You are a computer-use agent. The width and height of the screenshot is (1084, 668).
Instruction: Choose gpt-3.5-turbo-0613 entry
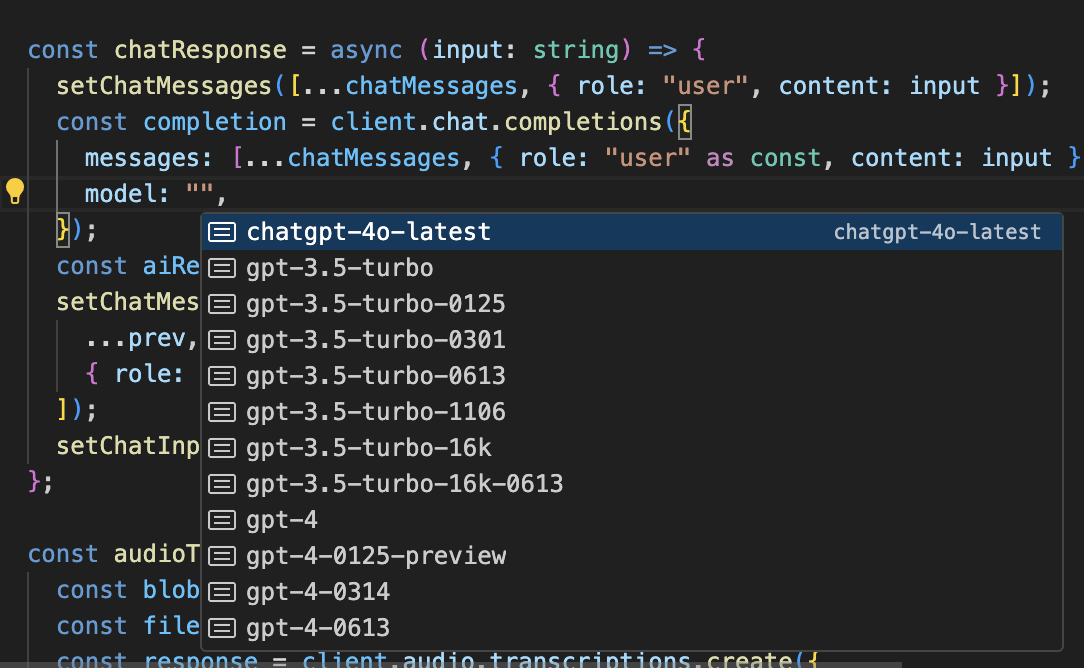632,375
